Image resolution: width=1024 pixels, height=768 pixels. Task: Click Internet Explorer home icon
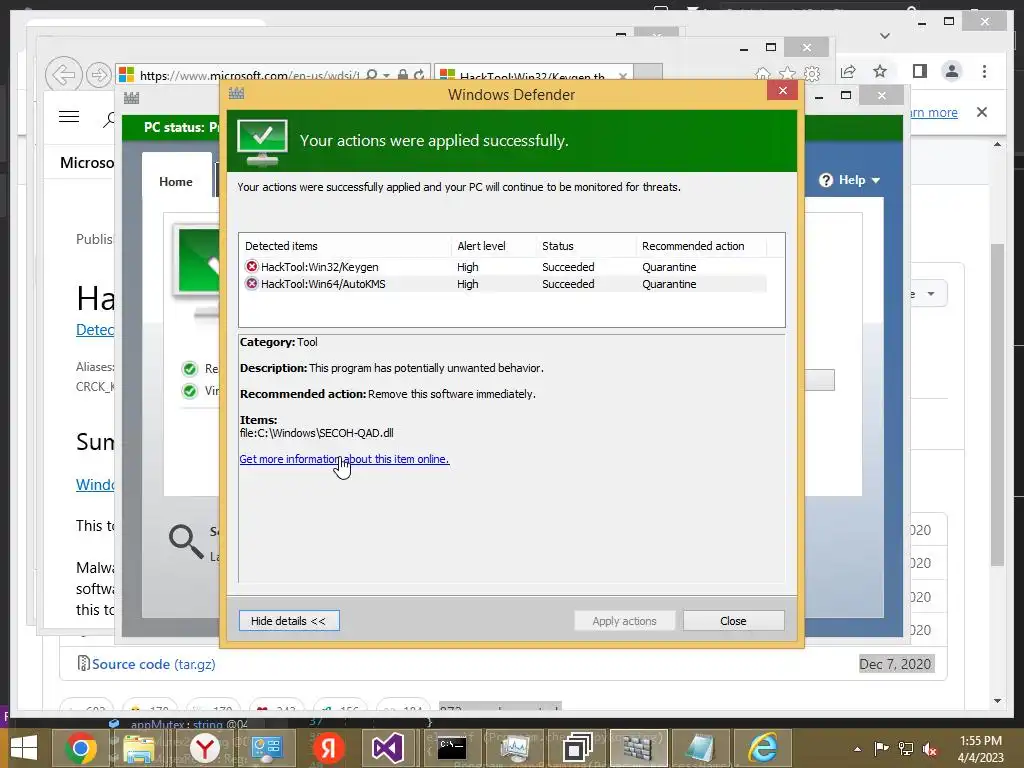pos(763,74)
